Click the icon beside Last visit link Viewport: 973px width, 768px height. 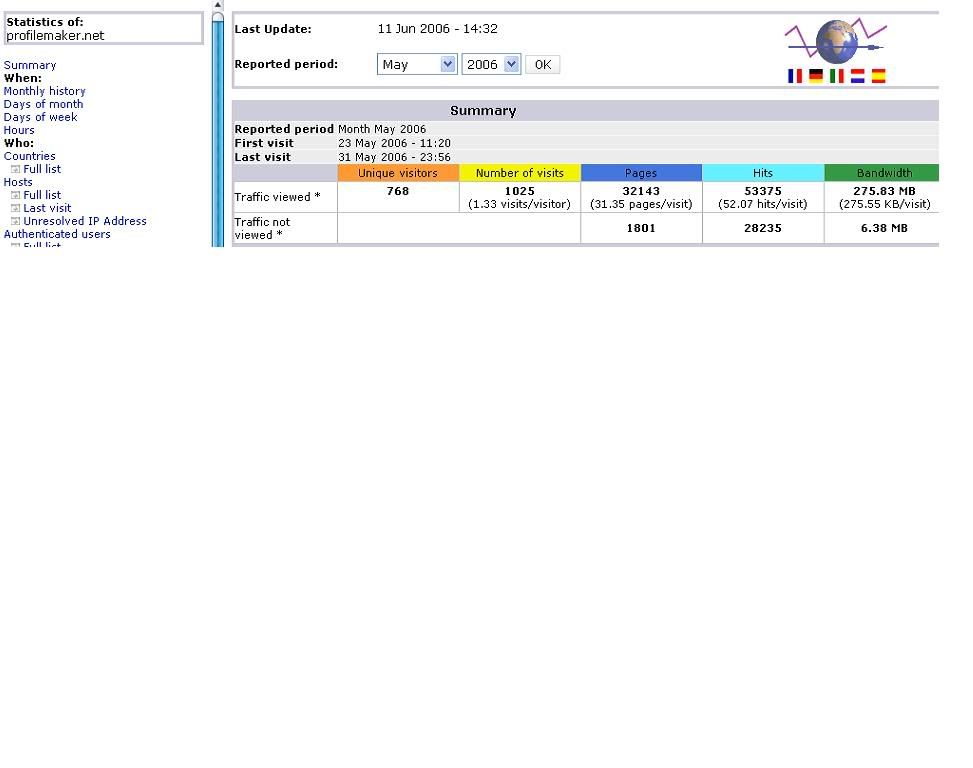16,208
